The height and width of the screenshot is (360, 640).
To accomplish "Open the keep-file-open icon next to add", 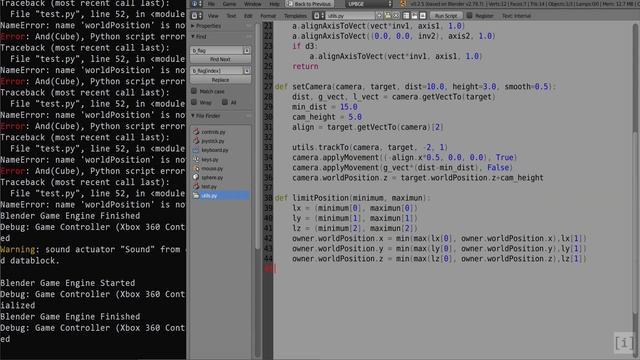I will (x=388, y=16).
